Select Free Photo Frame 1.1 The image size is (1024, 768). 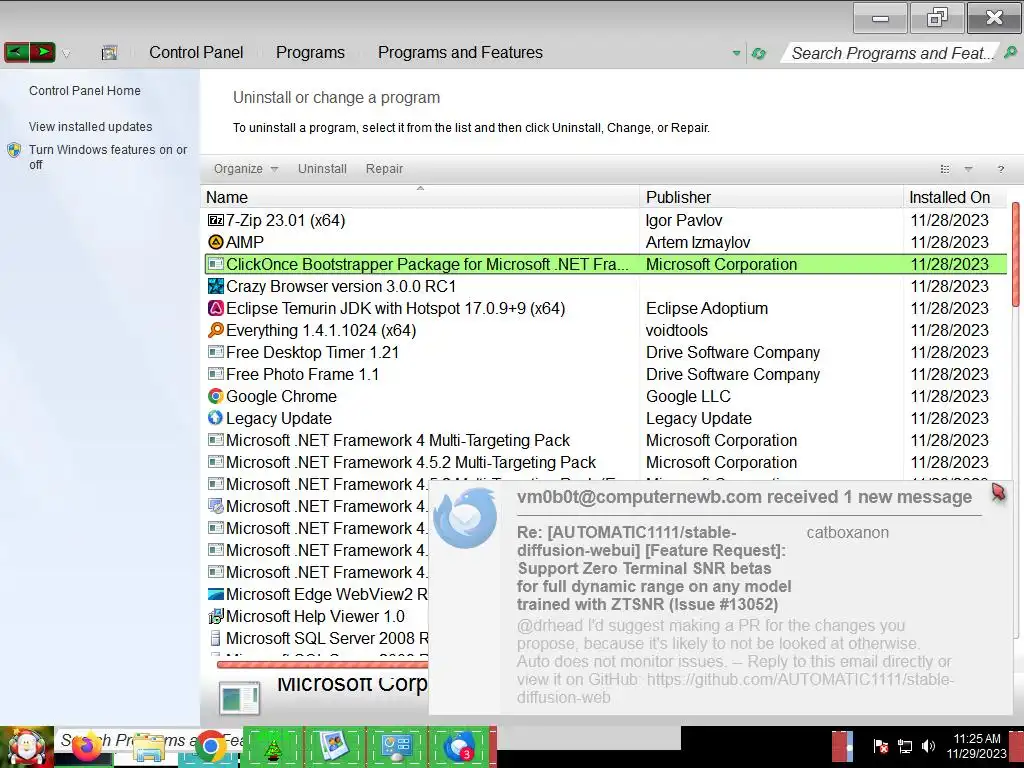point(302,375)
